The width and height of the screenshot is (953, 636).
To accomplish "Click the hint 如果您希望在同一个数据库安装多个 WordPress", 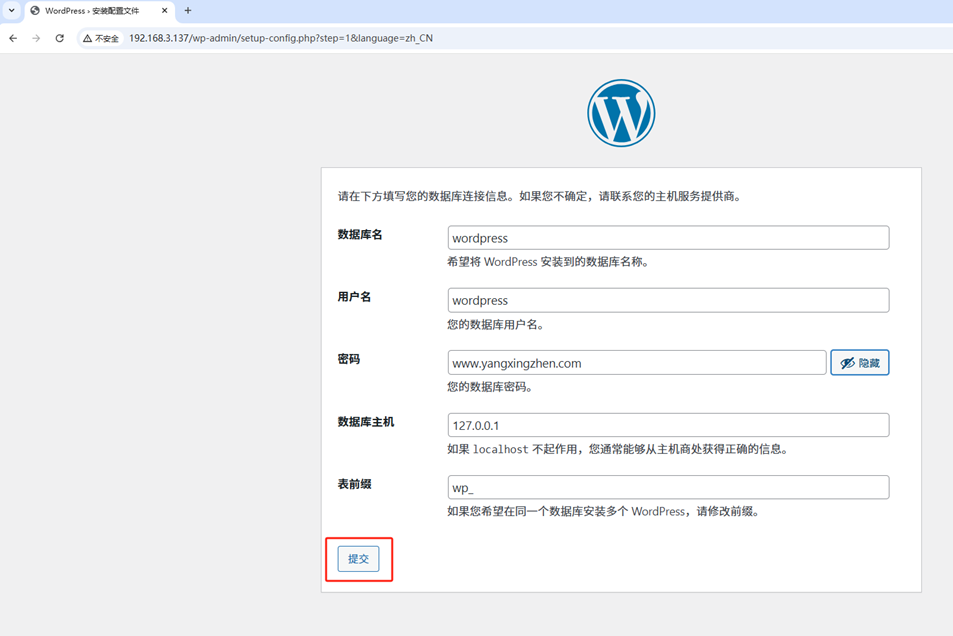I will click(603, 511).
